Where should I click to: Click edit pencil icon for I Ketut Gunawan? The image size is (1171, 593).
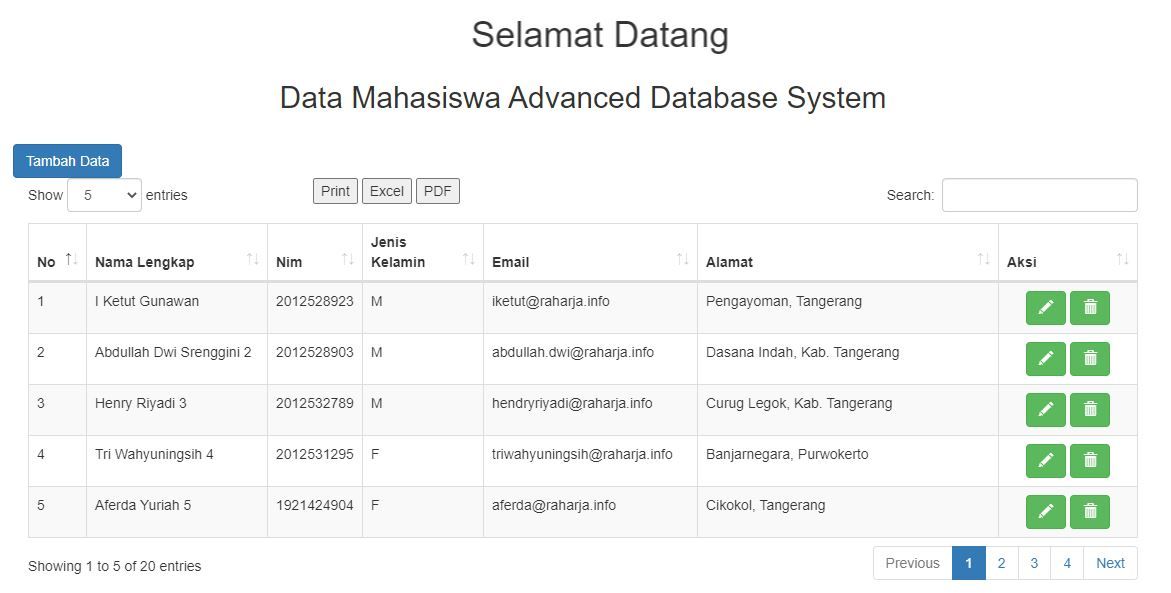coord(1045,307)
